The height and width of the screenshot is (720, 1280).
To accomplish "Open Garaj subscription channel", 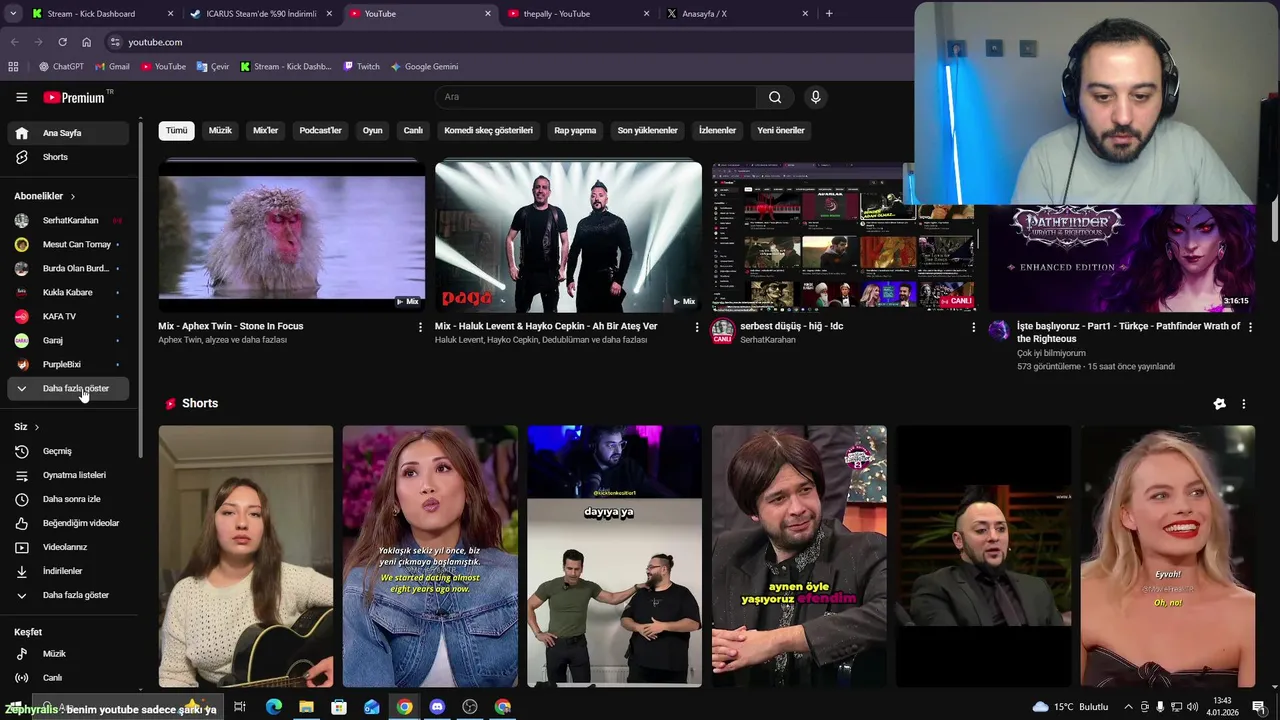I will (x=68, y=340).
